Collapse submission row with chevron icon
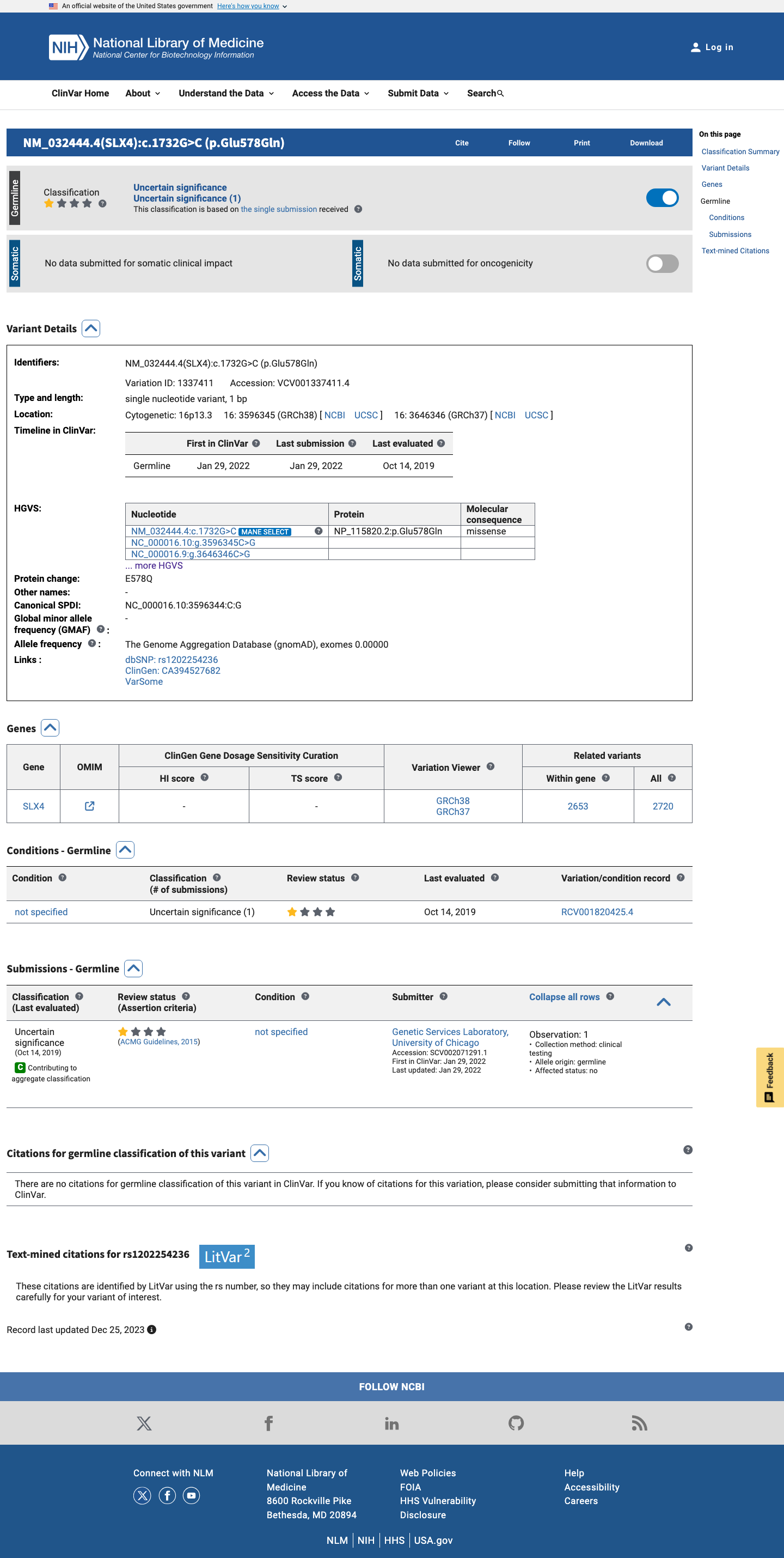Image resolution: width=784 pixels, height=1558 pixels. [664, 1002]
